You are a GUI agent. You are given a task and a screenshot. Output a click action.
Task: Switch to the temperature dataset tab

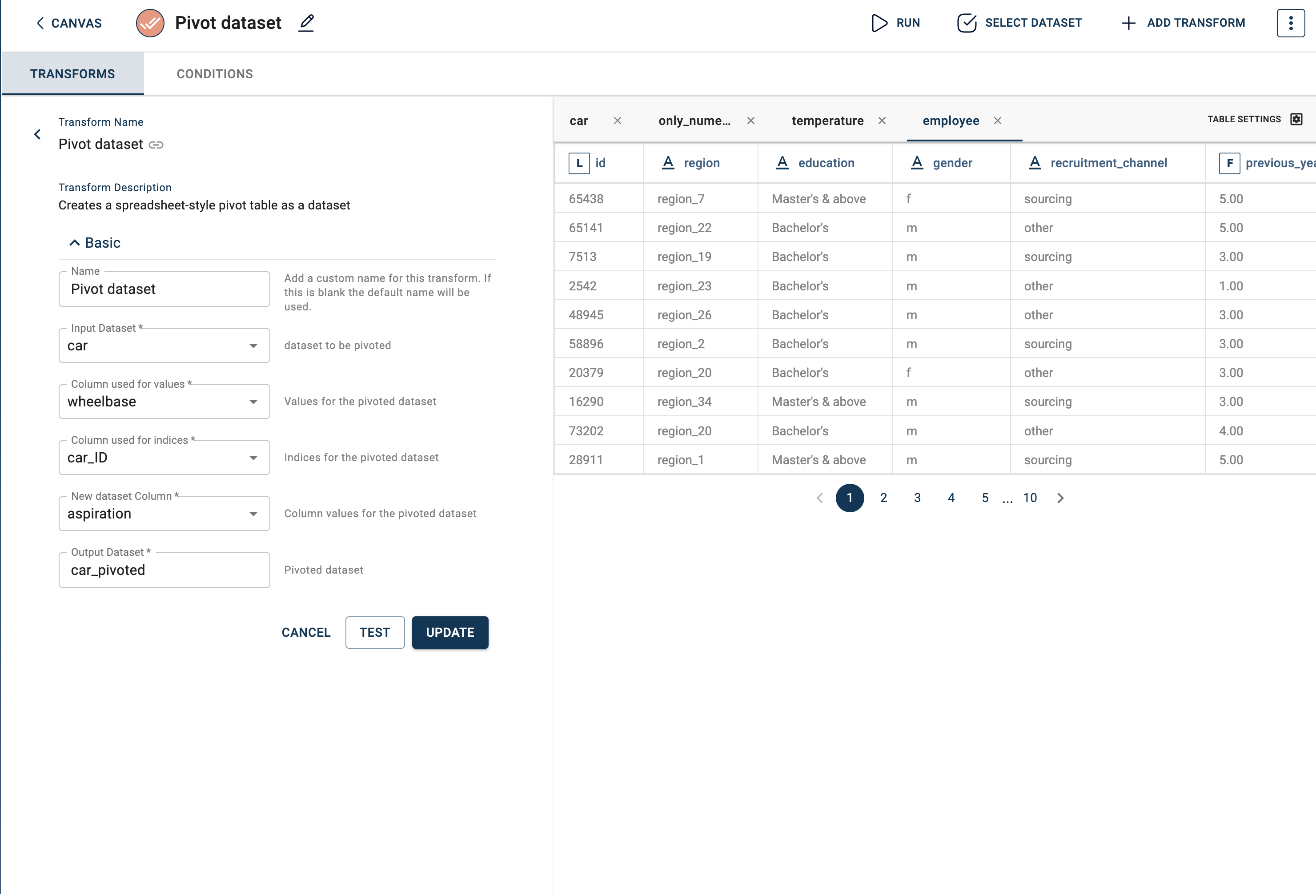click(827, 121)
